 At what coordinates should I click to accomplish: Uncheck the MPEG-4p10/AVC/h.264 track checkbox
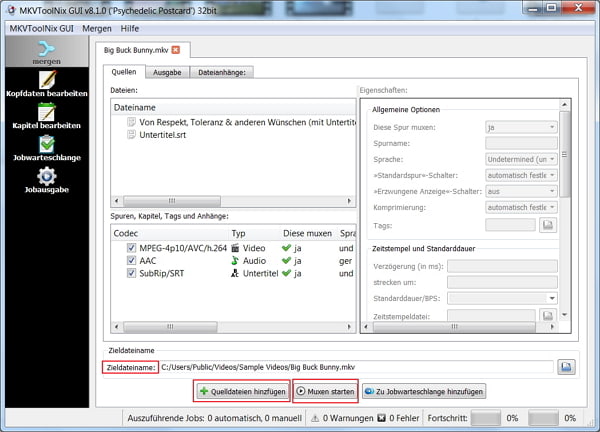click(131, 248)
